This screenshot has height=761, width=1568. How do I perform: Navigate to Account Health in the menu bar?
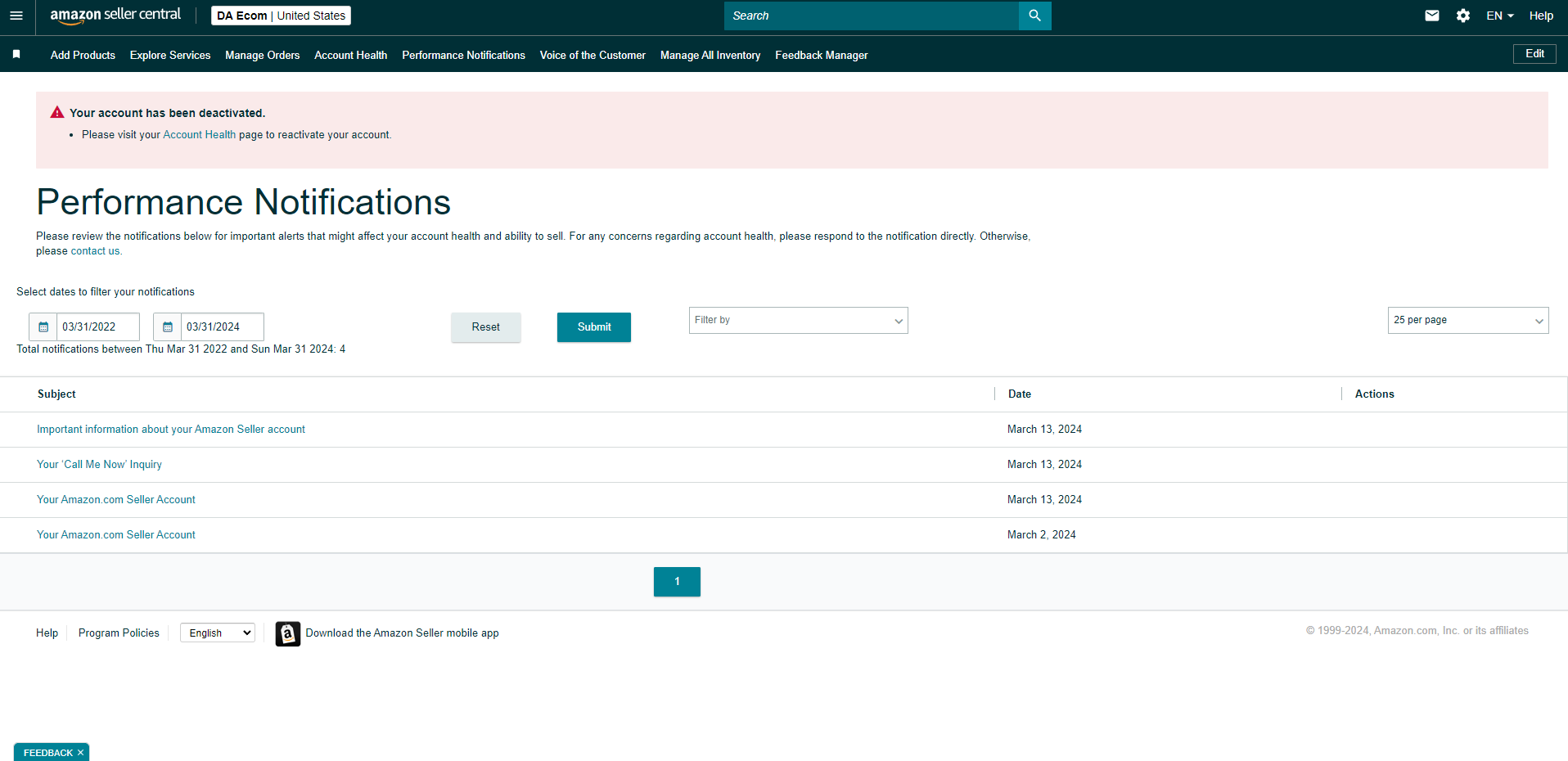coord(351,55)
